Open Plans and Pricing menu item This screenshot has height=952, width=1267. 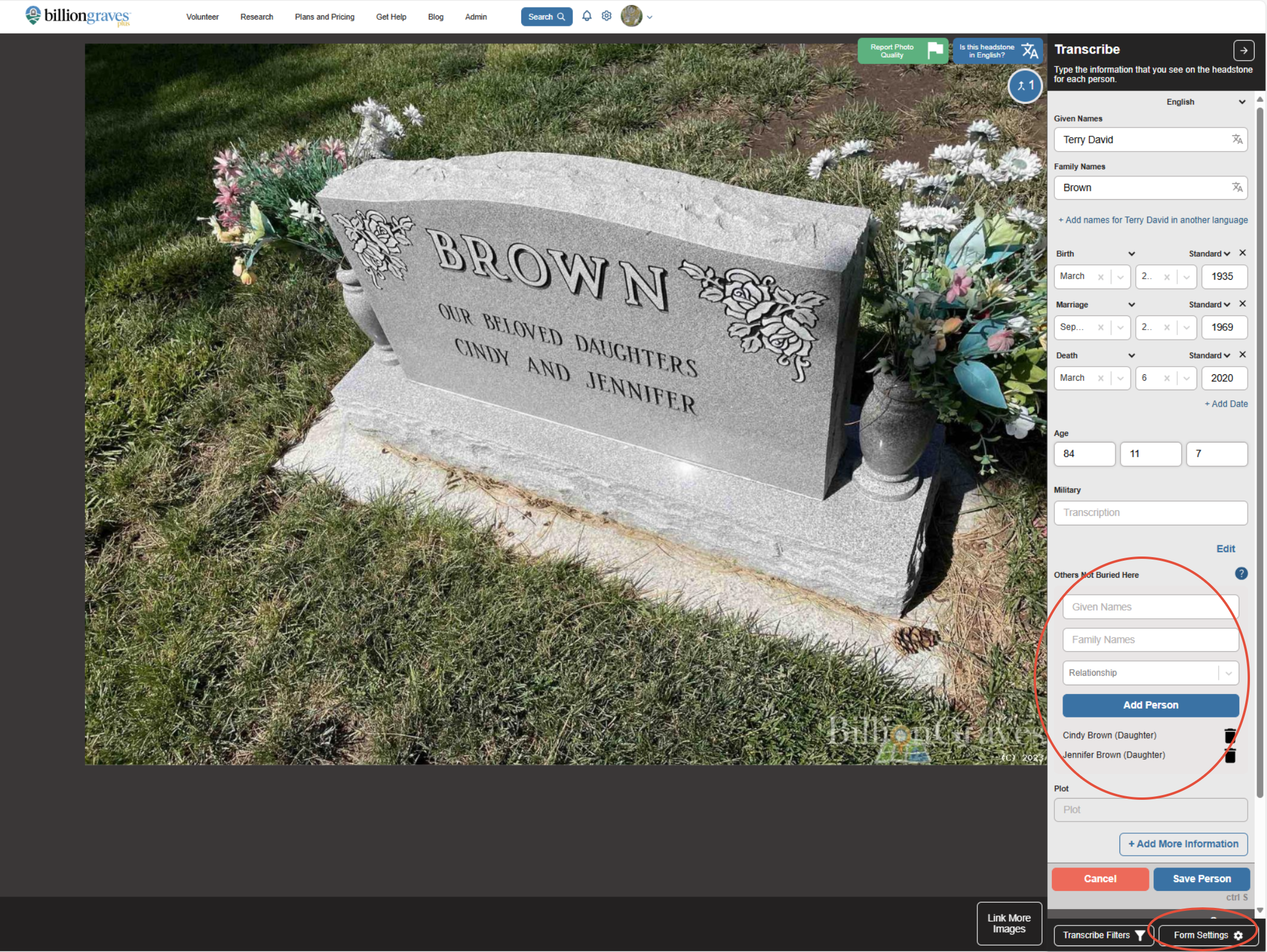pyautogui.click(x=324, y=17)
